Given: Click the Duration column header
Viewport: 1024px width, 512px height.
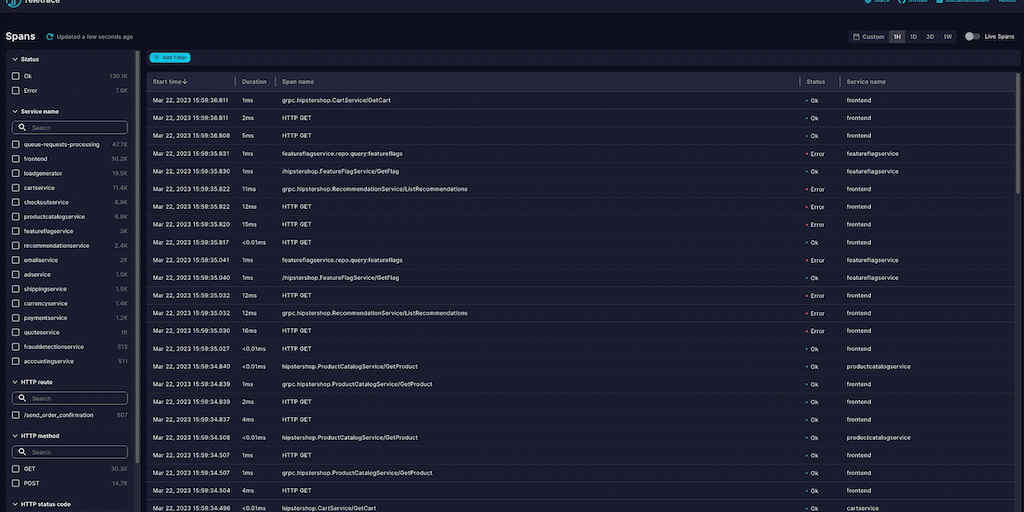Looking at the screenshot, I should click(254, 82).
